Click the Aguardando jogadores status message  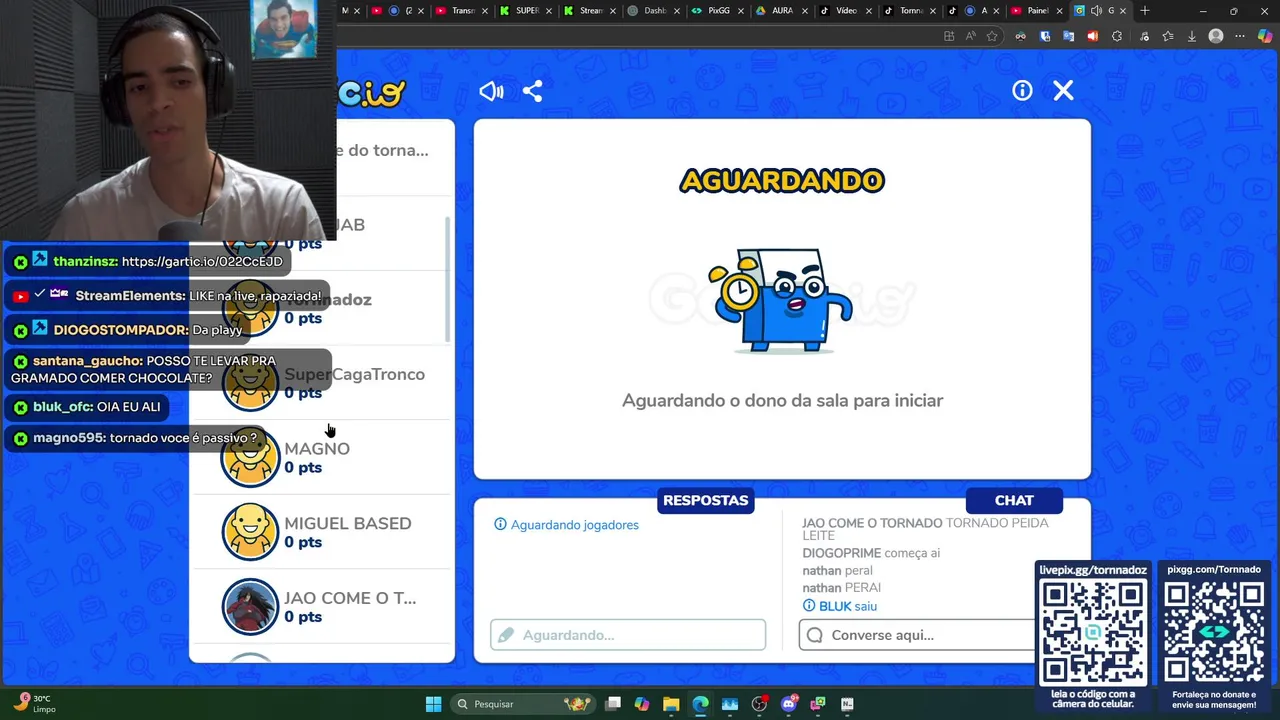[567, 525]
